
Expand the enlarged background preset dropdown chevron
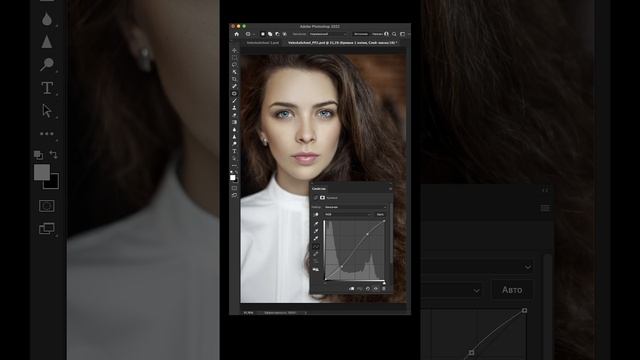pos(528,267)
